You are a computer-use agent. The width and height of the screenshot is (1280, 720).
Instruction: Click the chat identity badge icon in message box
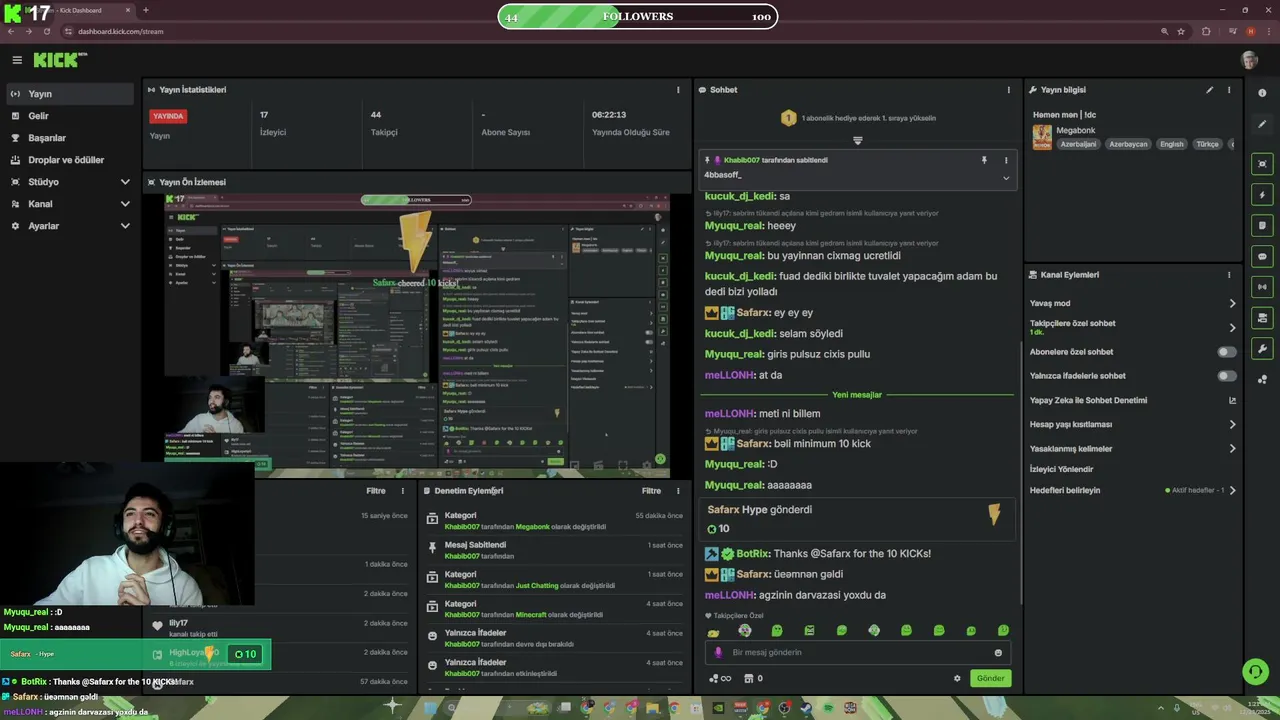[718, 653]
